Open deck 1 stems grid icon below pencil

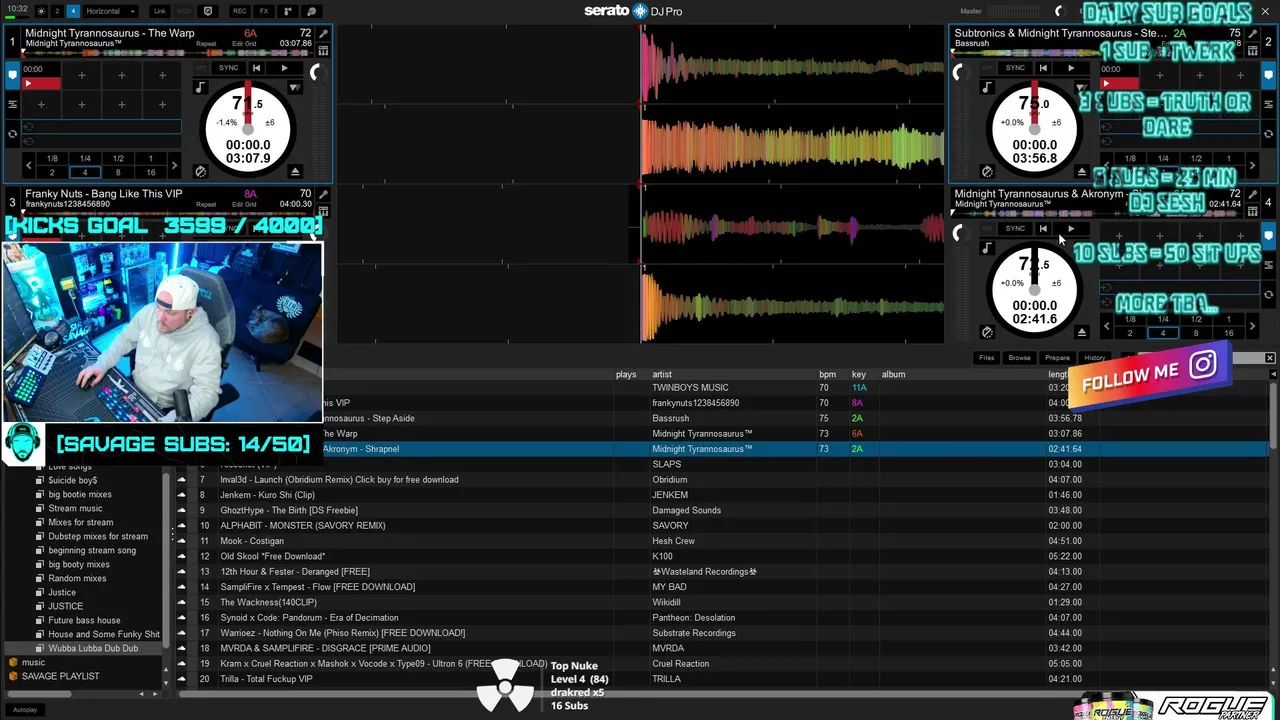coord(323,48)
